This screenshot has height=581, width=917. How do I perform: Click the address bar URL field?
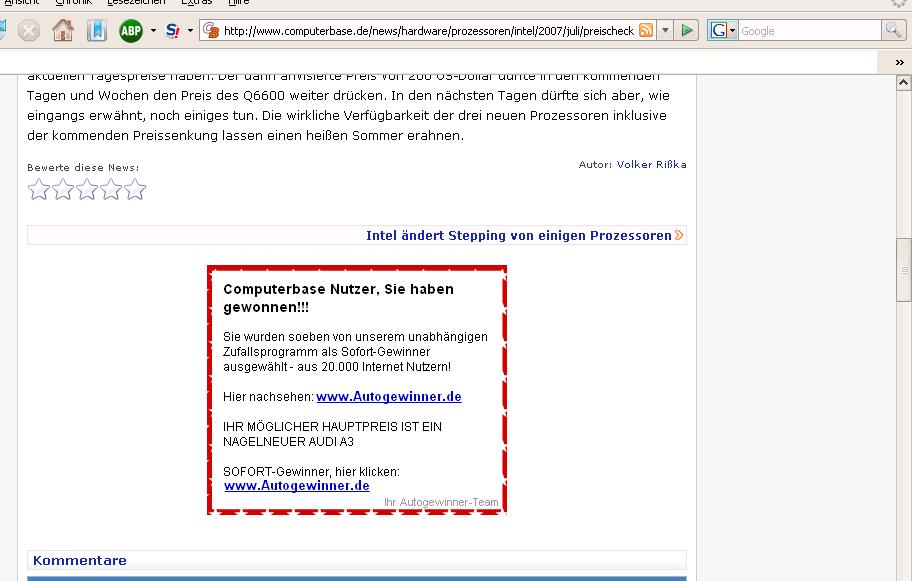pos(428,30)
